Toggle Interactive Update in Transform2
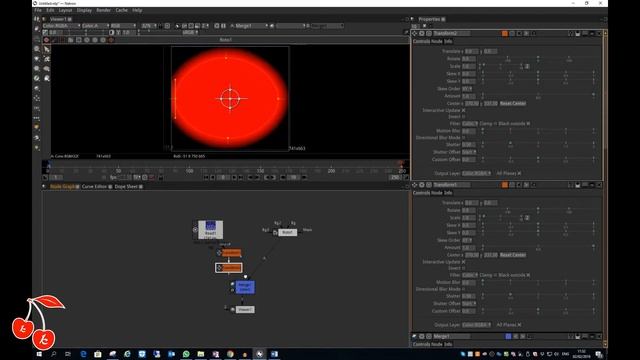Viewport: 640px width, 360px height. 463,111
